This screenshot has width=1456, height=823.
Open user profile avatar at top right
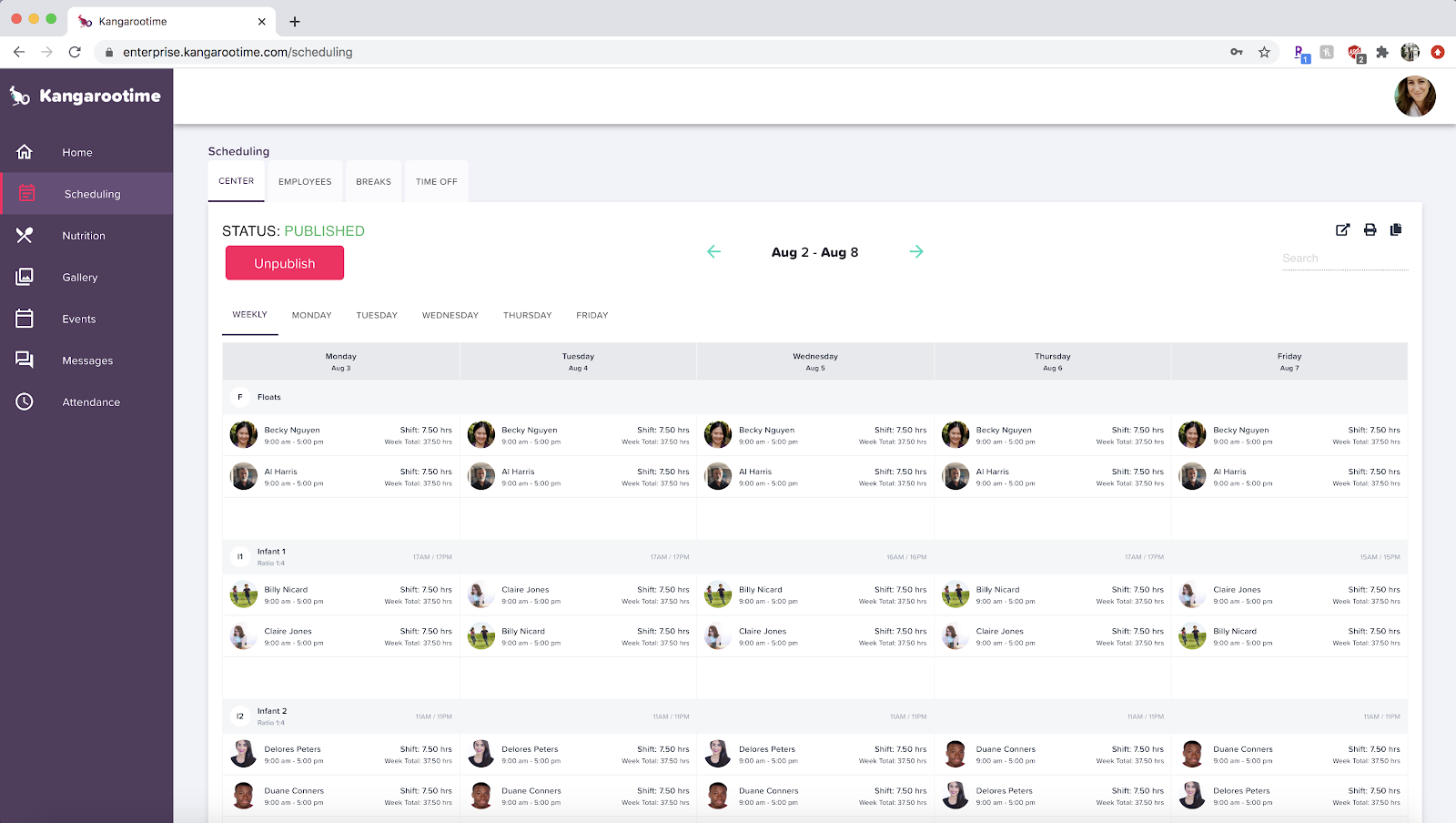[1414, 97]
